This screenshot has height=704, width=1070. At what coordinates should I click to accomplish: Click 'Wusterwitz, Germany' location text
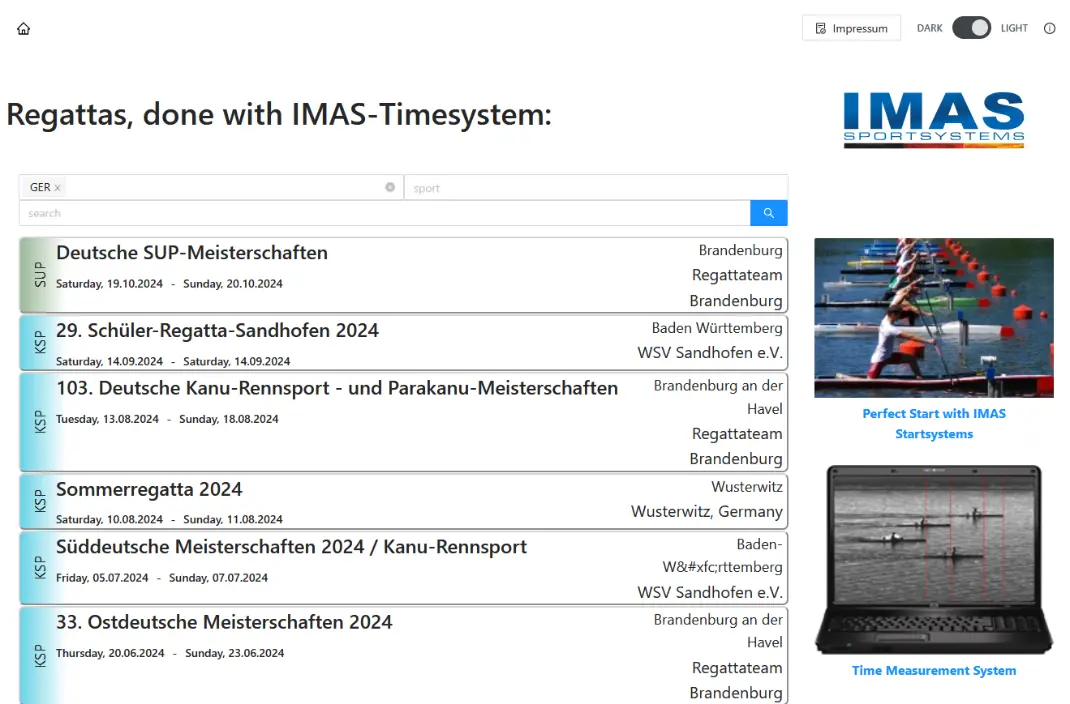point(706,512)
